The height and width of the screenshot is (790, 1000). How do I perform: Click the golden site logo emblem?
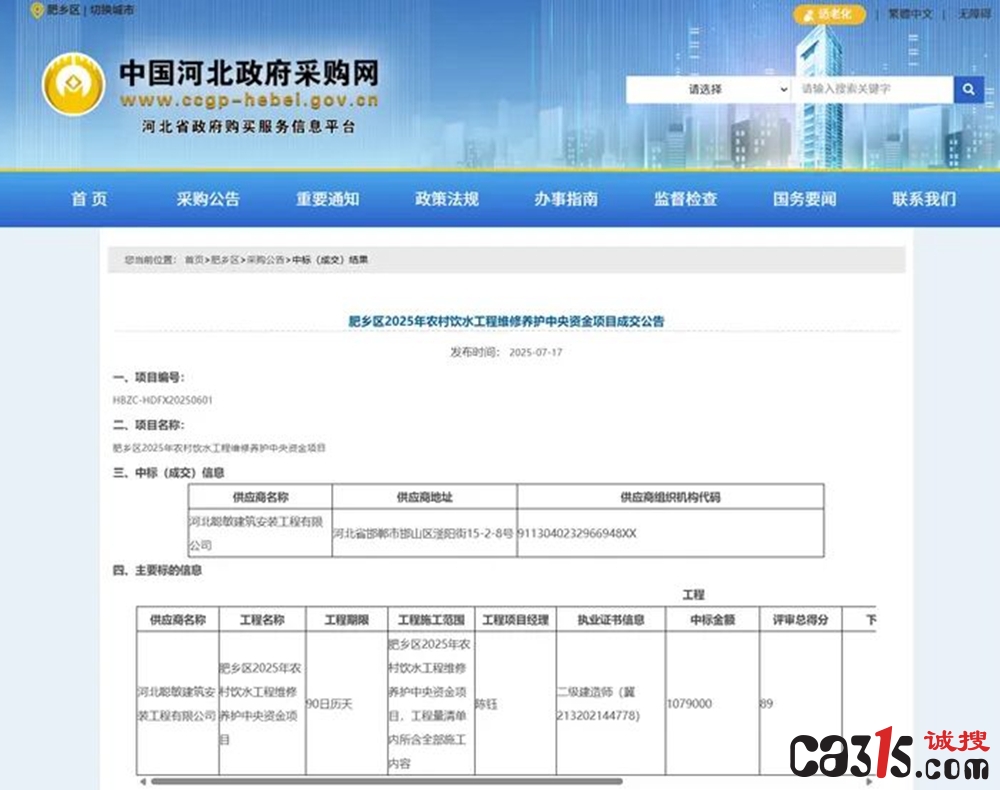click(74, 84)
